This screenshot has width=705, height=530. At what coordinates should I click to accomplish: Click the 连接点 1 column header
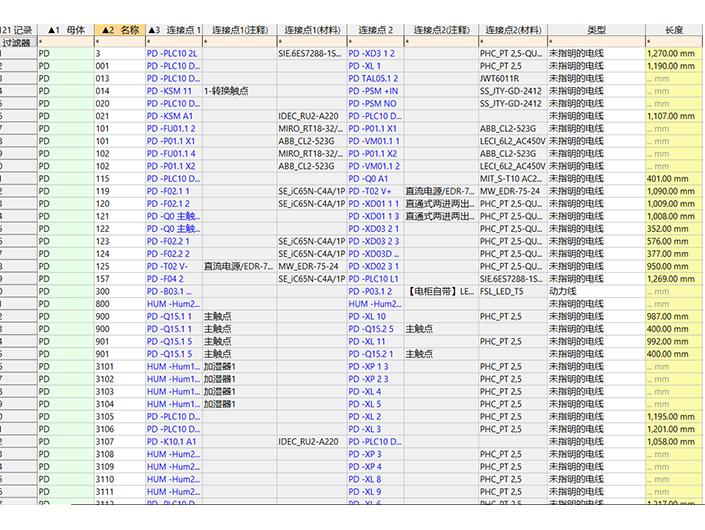174,30
